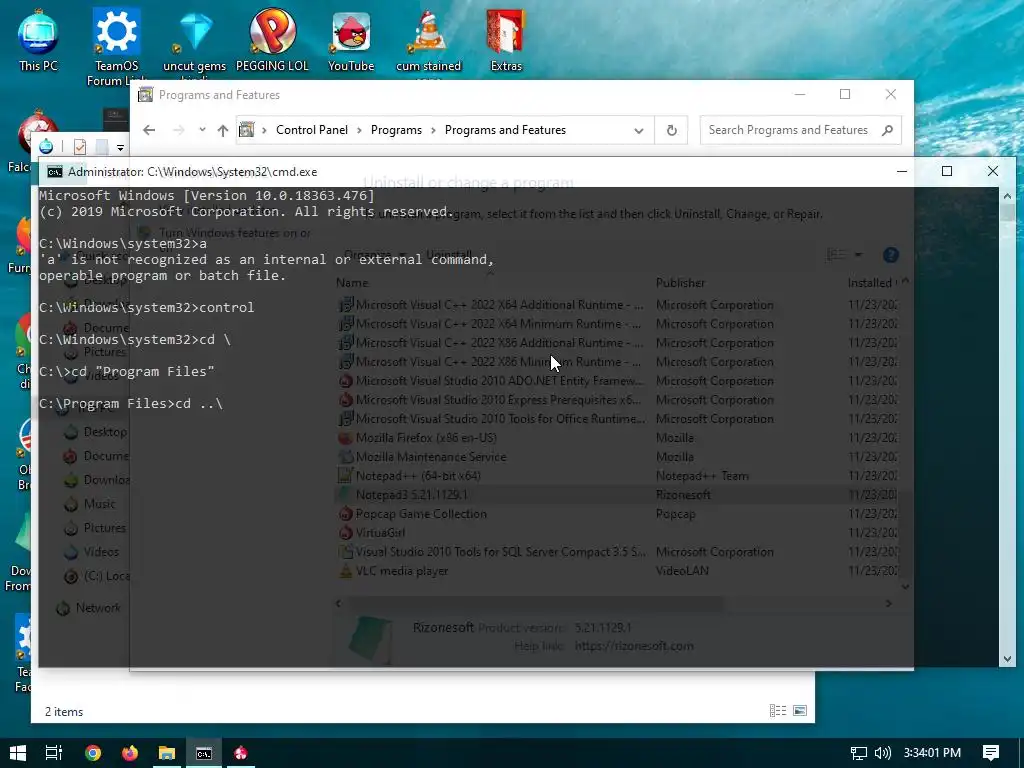
Task: Open the Windows Start menu
Action: 18,753
